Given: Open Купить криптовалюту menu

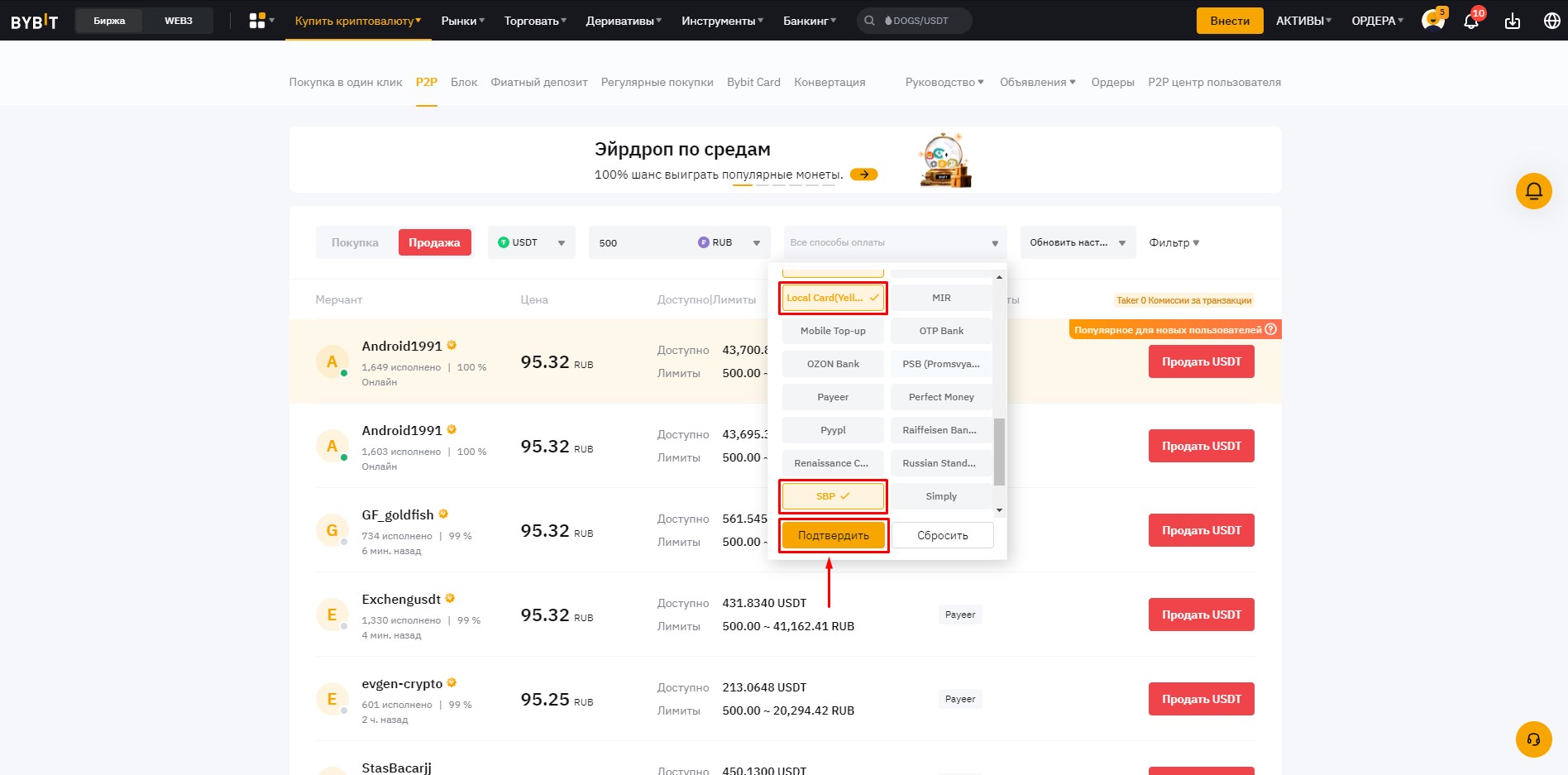Looking at the screenshot, I should coord(358,21).
